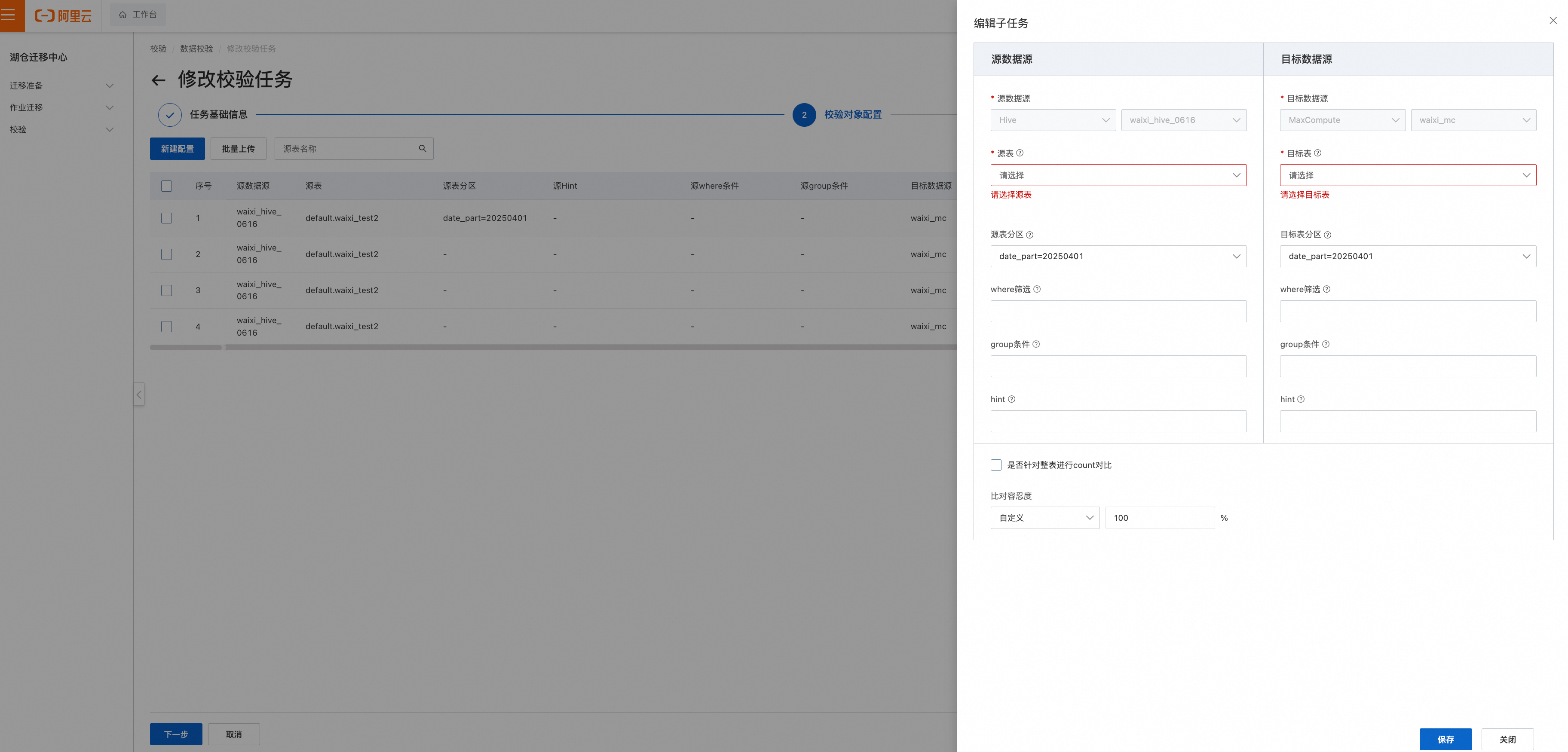Open the 源表分区 date_part dropdown
The image size is (1568, 752).
1118,256
